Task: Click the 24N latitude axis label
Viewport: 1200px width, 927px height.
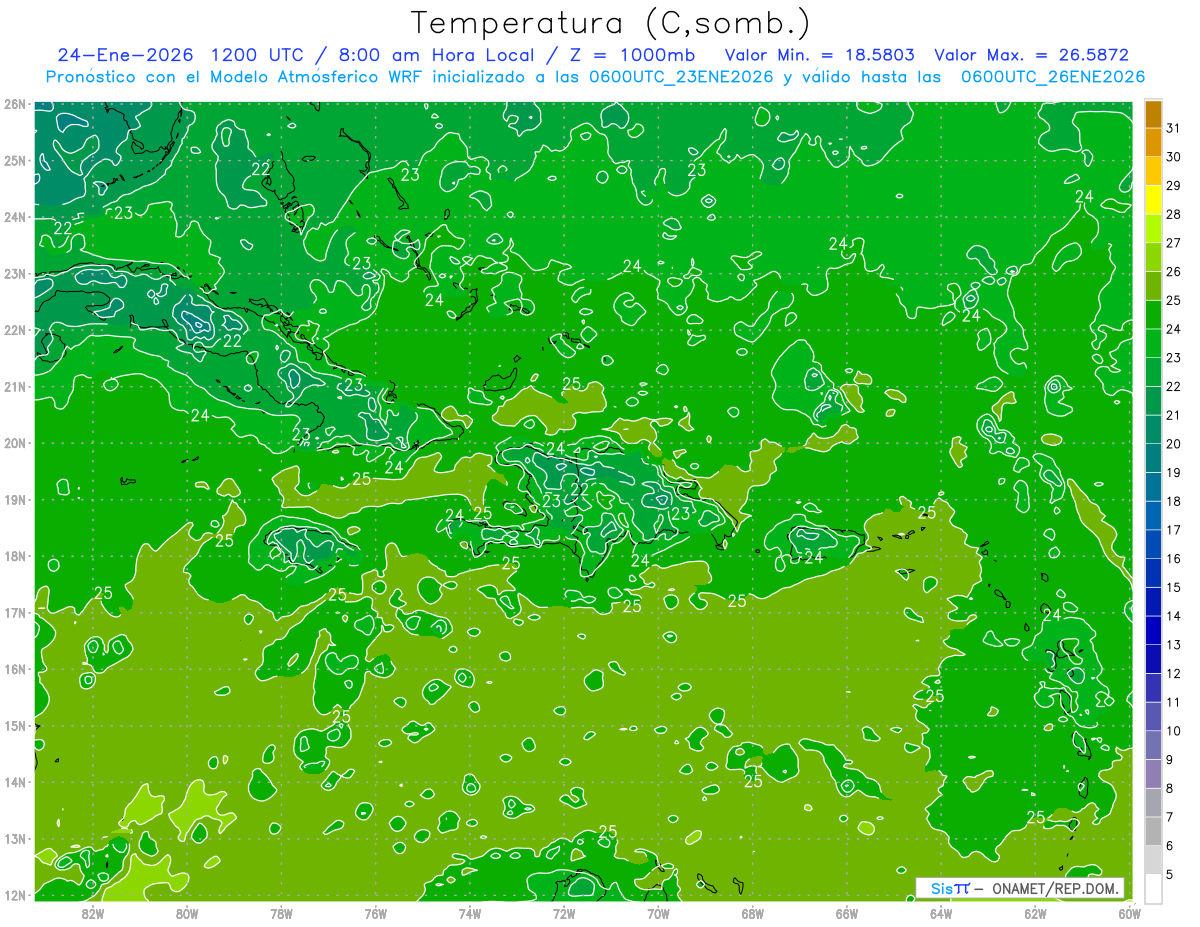Action: click(14, 217)
